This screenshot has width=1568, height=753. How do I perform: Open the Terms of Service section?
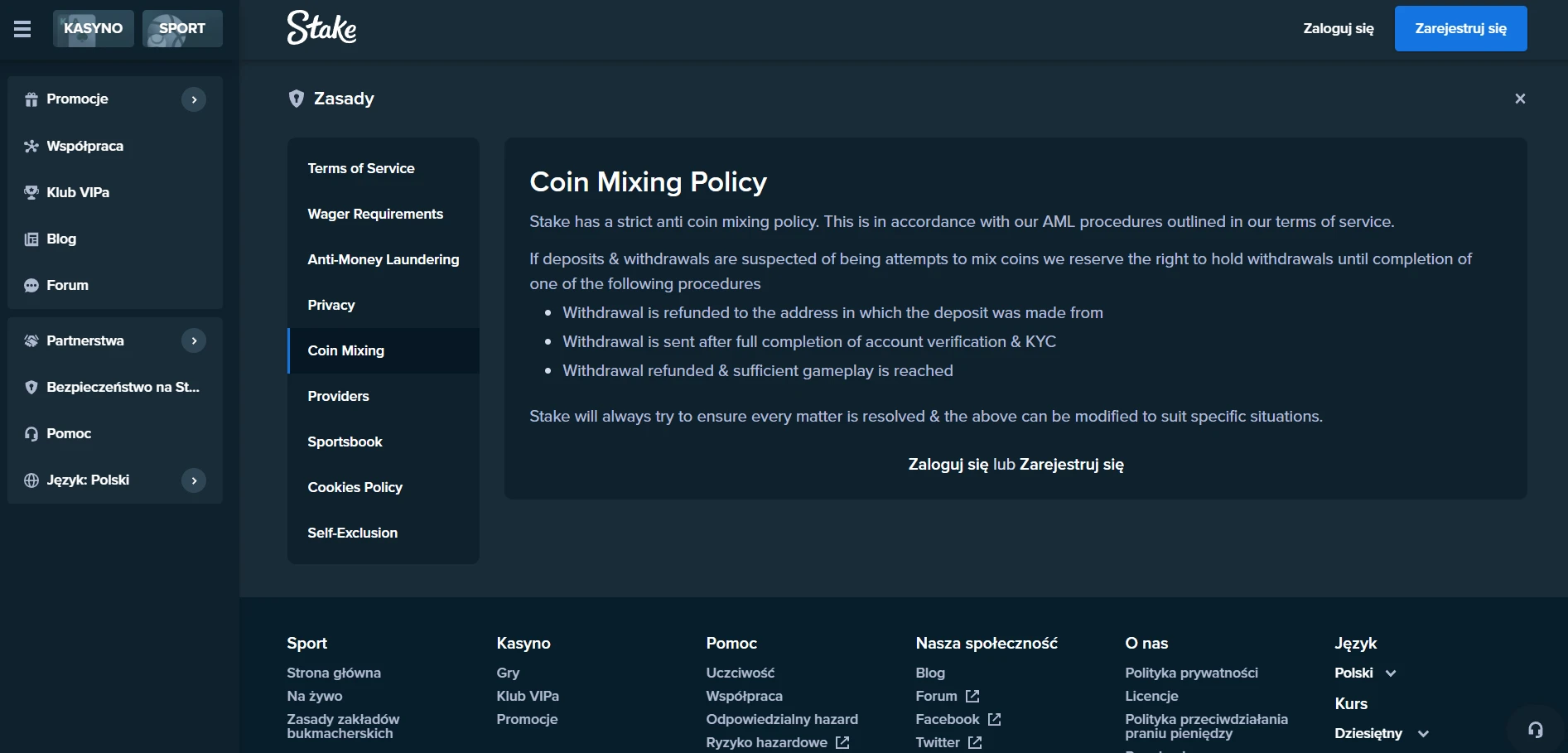384,168
